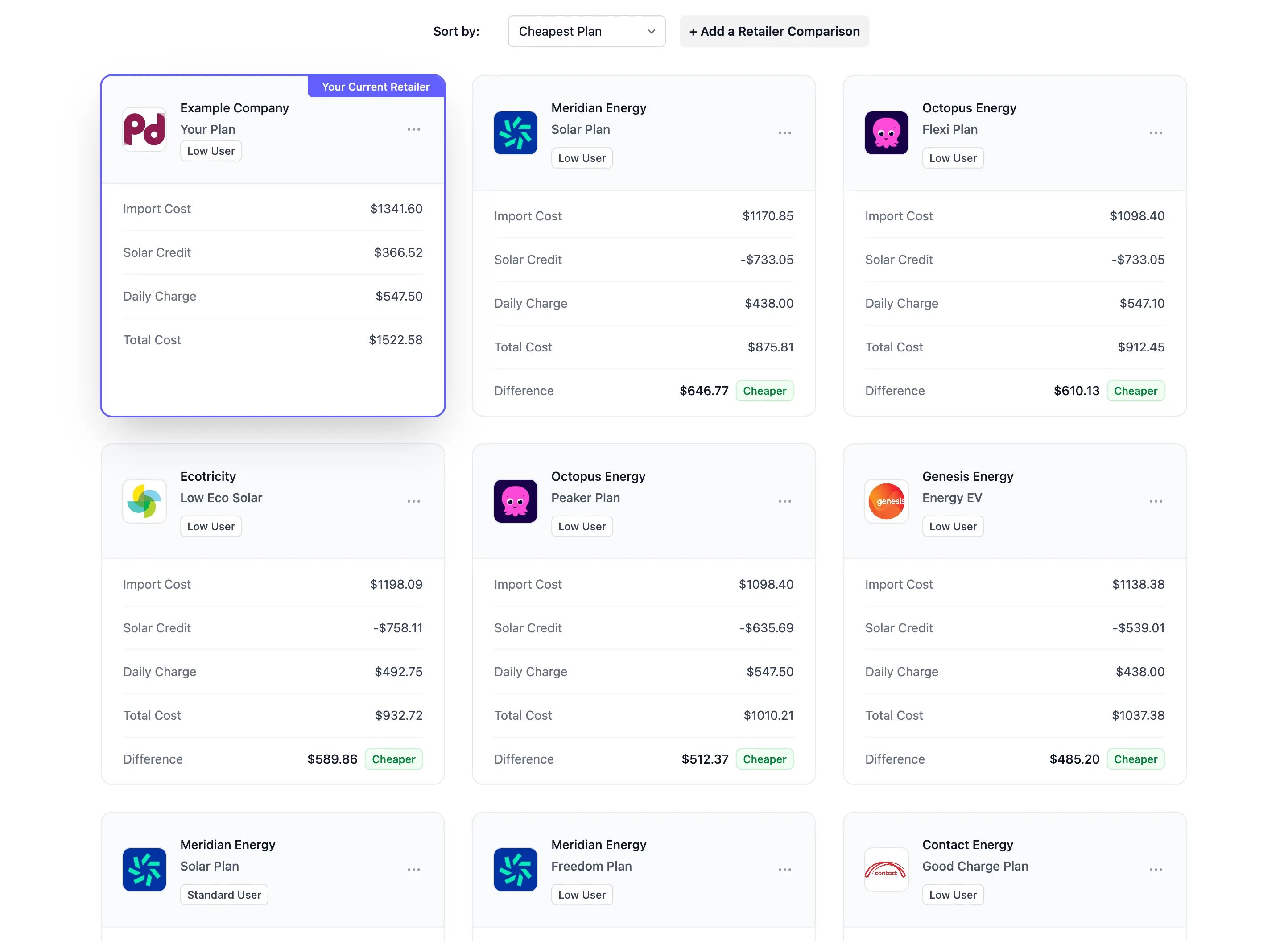Viewport: 1288px width, 941px height.
Task: Open three-dot menu on Meridian Freedom Plan
Action: click(784, 870)
